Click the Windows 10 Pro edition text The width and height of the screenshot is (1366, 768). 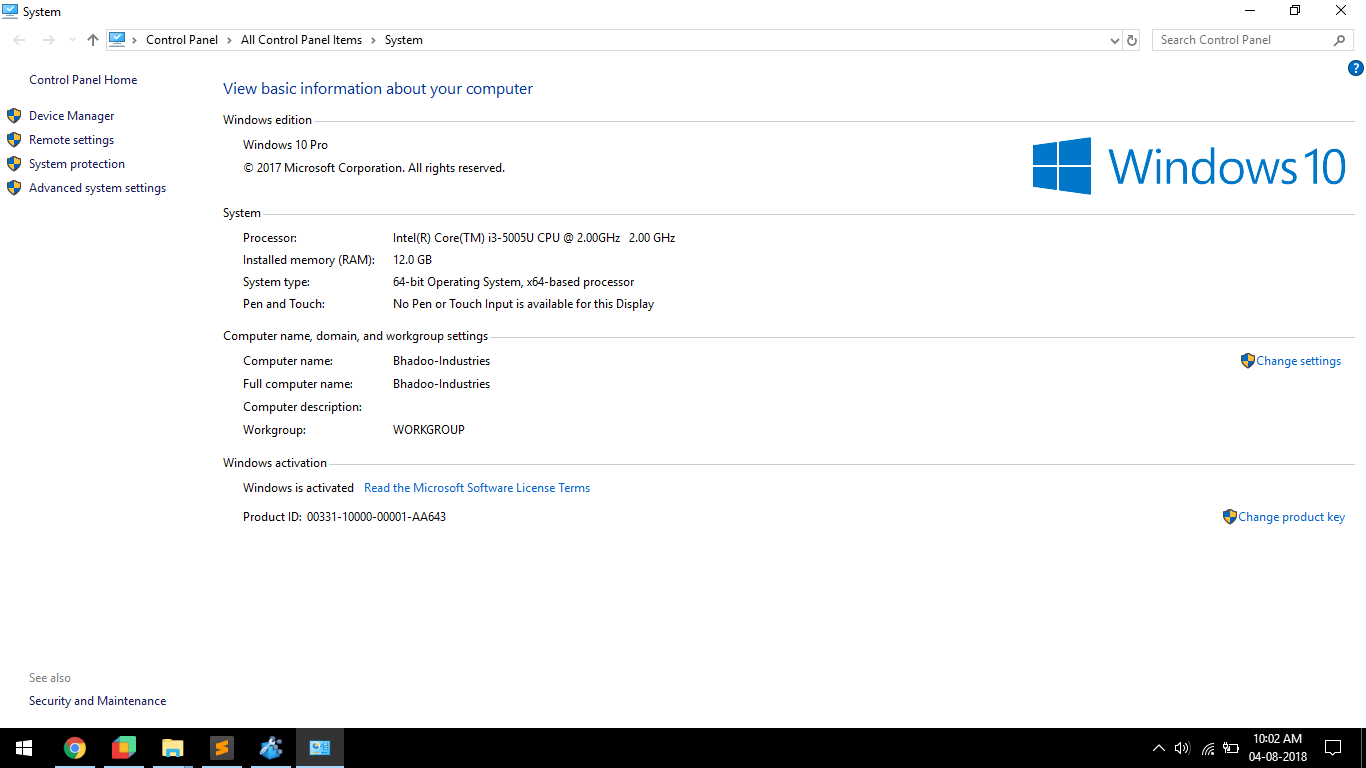click(x=285, y=145)
